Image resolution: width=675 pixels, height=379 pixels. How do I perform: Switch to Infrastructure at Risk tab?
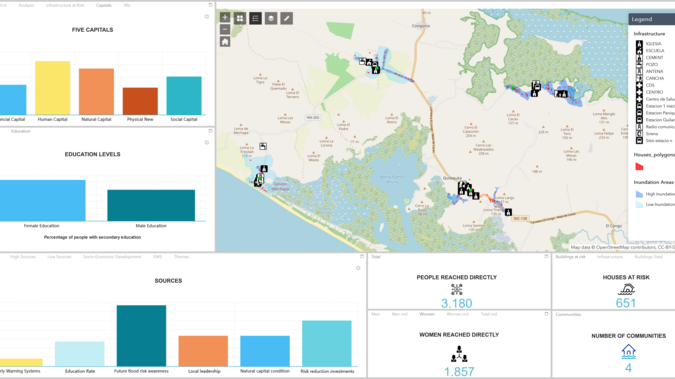point(65,5)
